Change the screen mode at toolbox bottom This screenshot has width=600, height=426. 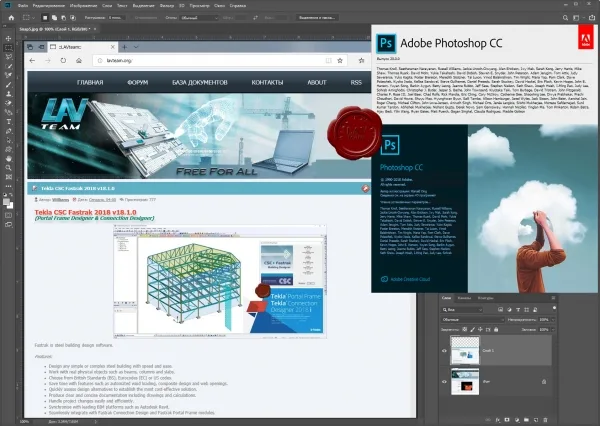point(8,225)
